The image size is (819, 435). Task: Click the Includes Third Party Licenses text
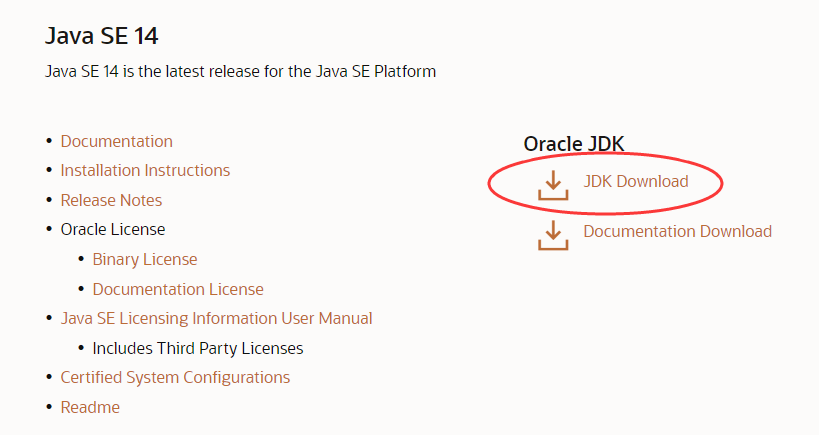coord(197,348)
